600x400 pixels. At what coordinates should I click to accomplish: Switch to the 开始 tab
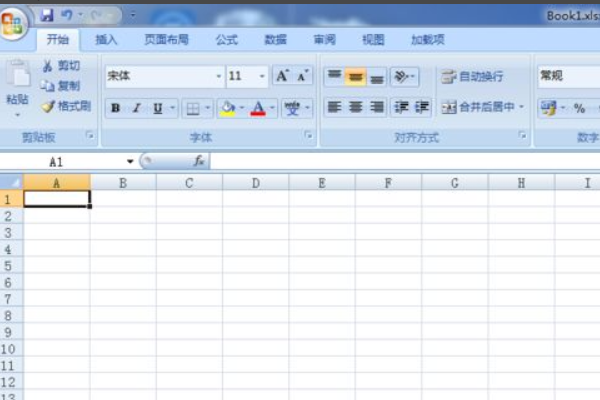[58, 39]
